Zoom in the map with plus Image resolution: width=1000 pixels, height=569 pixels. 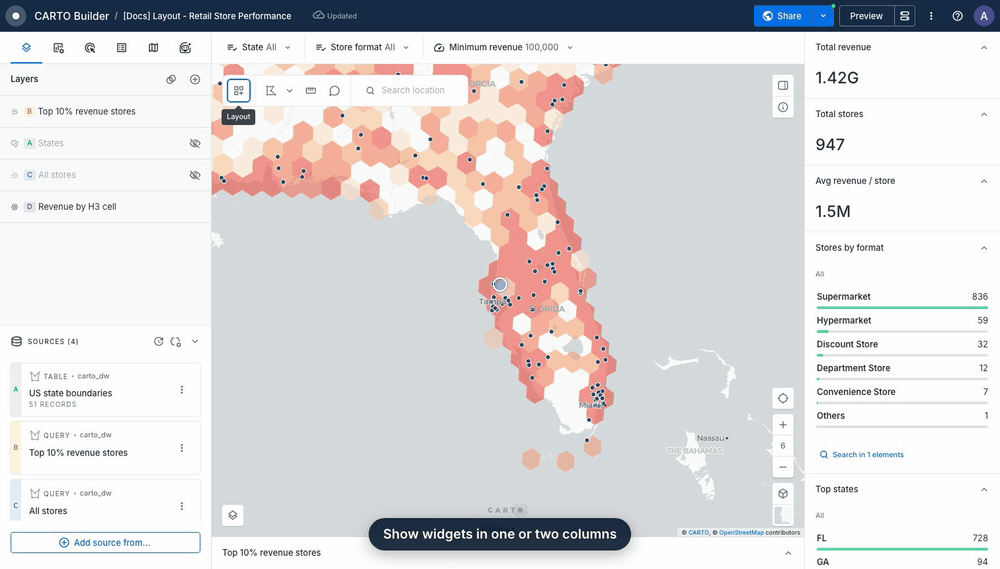783,425
